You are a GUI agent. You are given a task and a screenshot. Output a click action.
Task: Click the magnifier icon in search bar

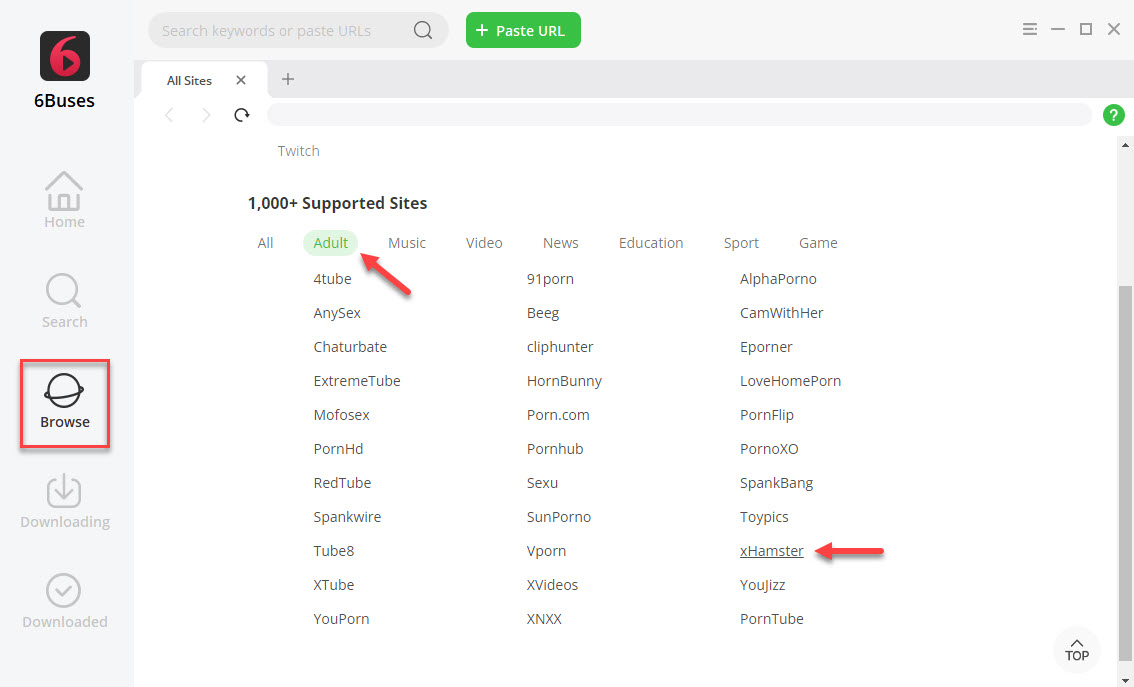(423, 30)
